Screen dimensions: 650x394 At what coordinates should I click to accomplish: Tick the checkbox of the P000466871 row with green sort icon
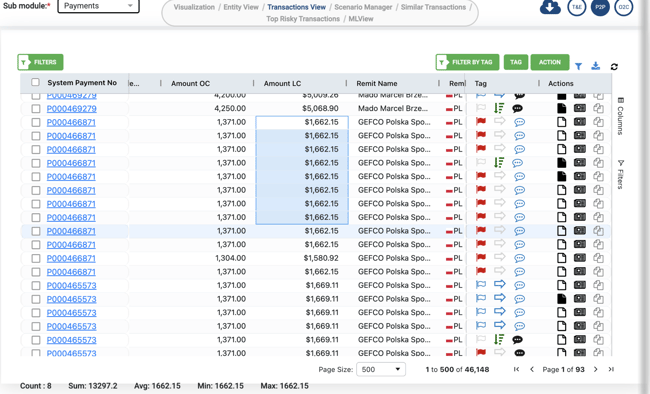(x=36, y=163)
